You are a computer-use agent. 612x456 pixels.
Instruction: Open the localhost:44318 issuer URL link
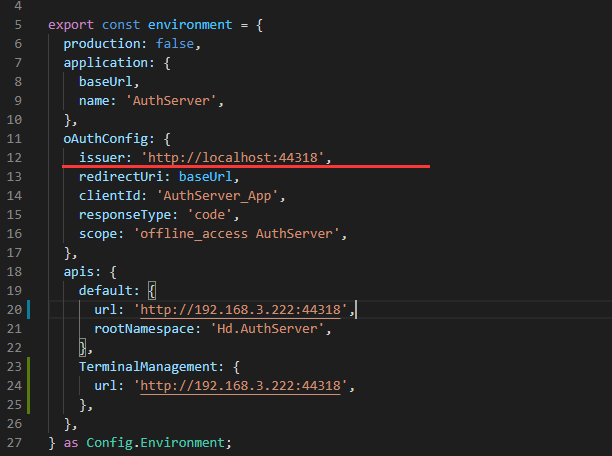[236, 157]
